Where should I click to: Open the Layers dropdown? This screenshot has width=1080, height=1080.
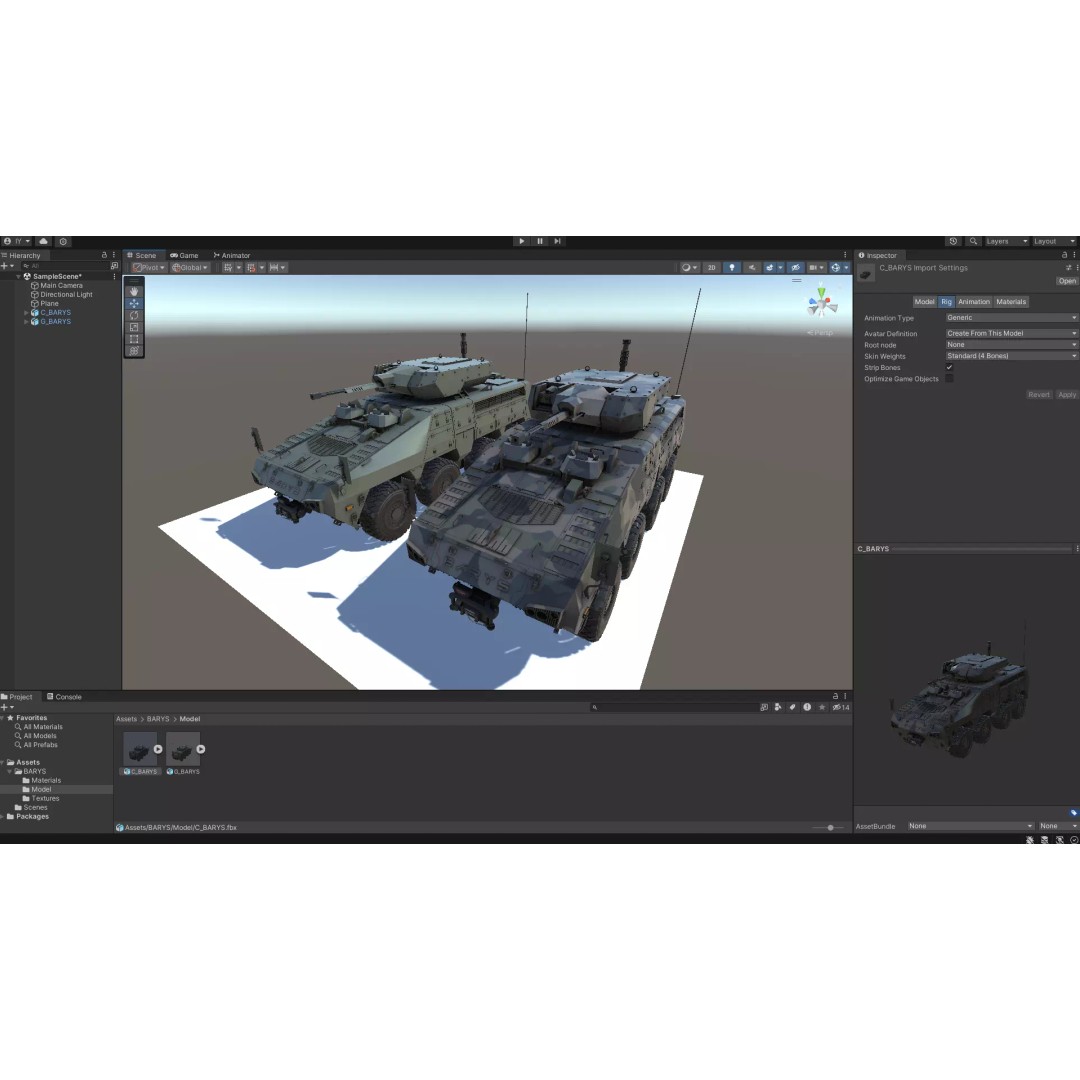click(1006, 241)
